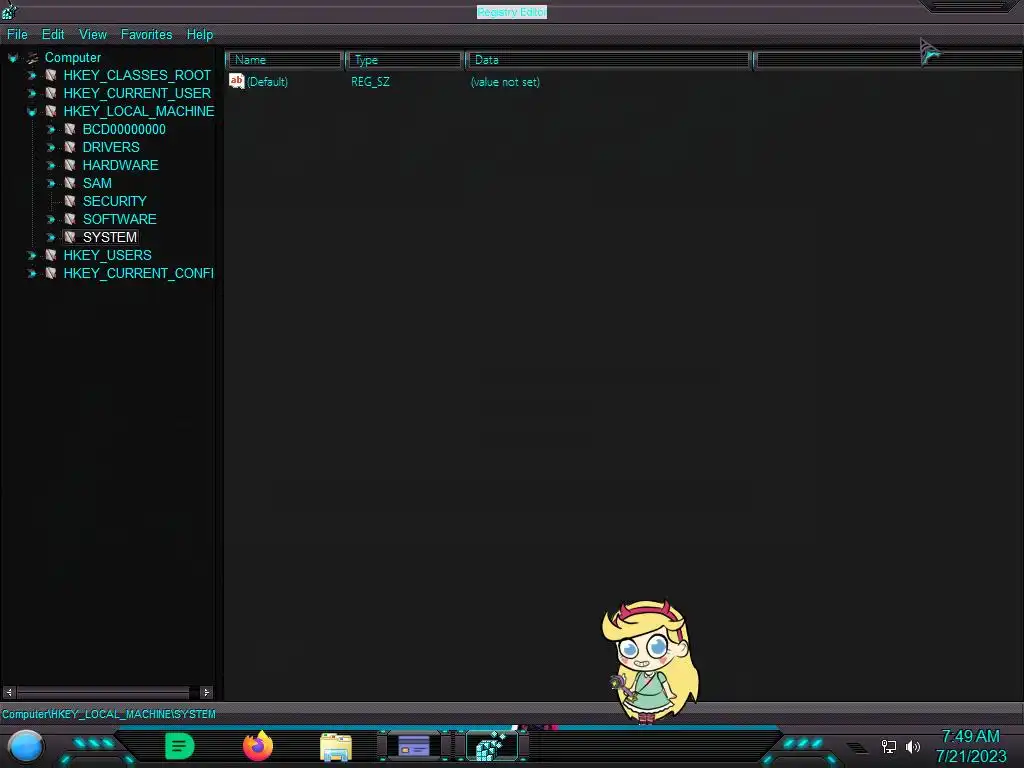The width and height of the screenshot is (1024, 768).
Task: Expand the SYSTEM key
Action: (x=50, y=237)
